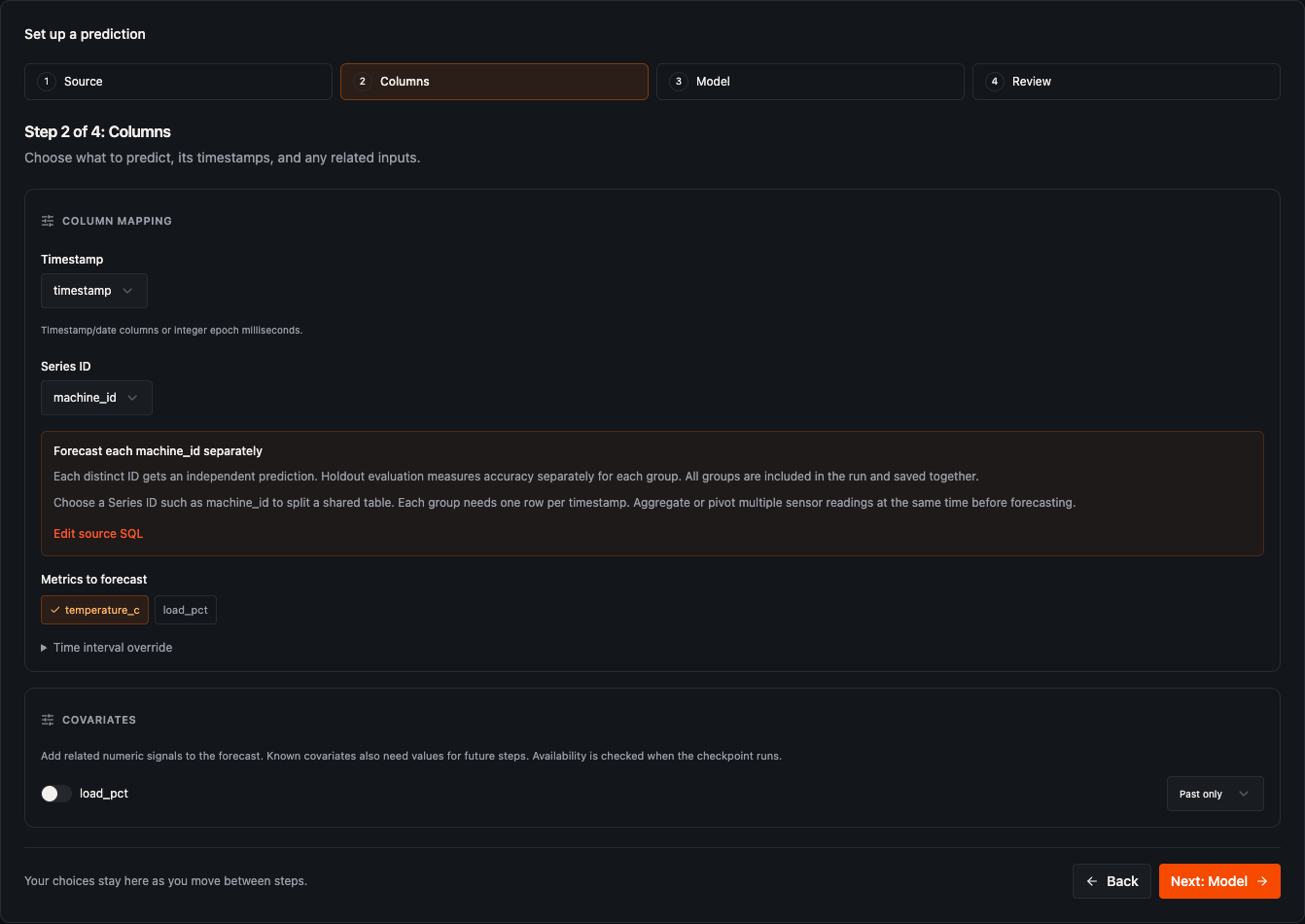This screenshot has height=924, width=1305.
Task: Click the 'Set up a prediction' title
Action: coord(85,34)
